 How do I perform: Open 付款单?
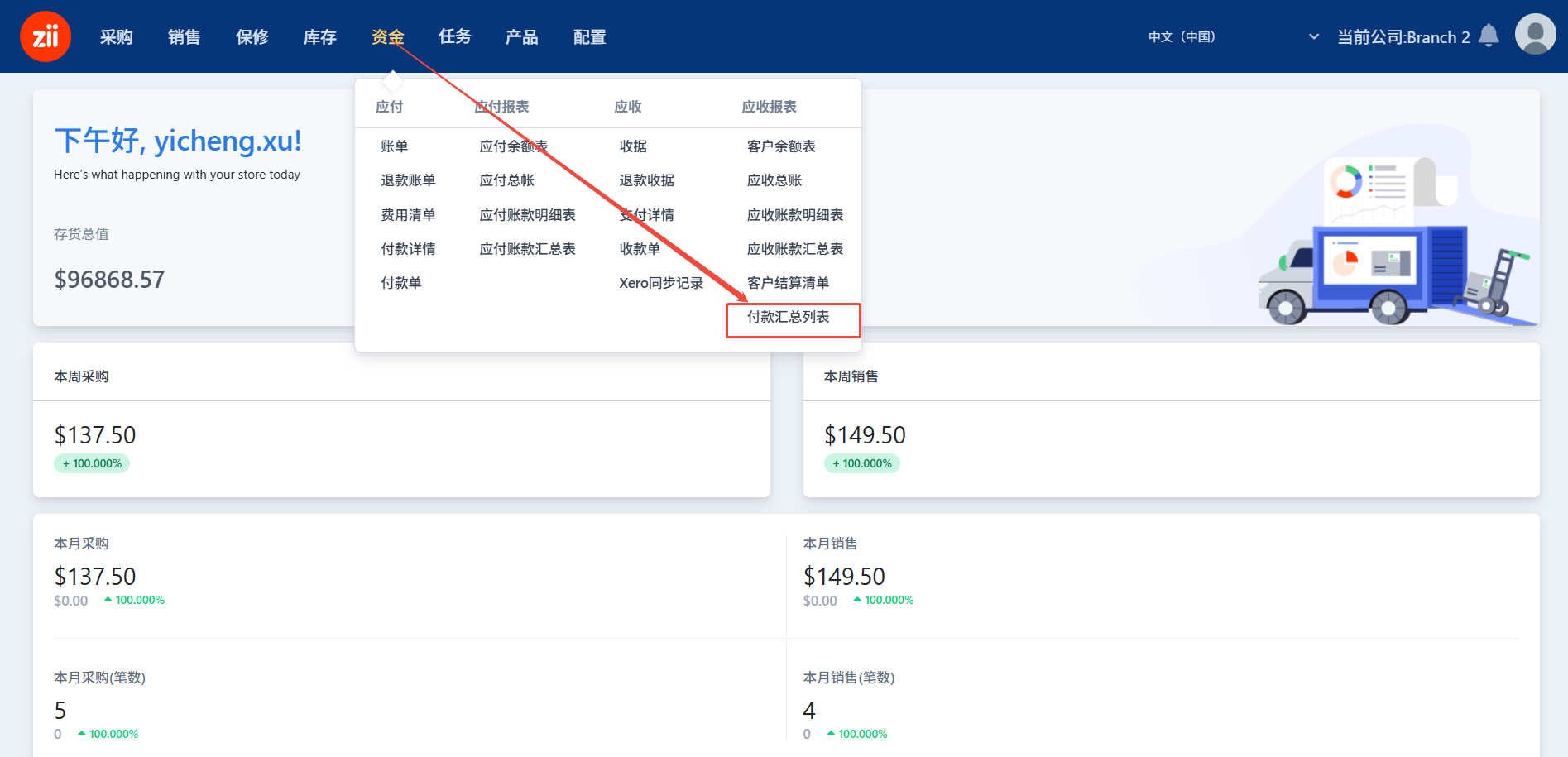[401, 283]
